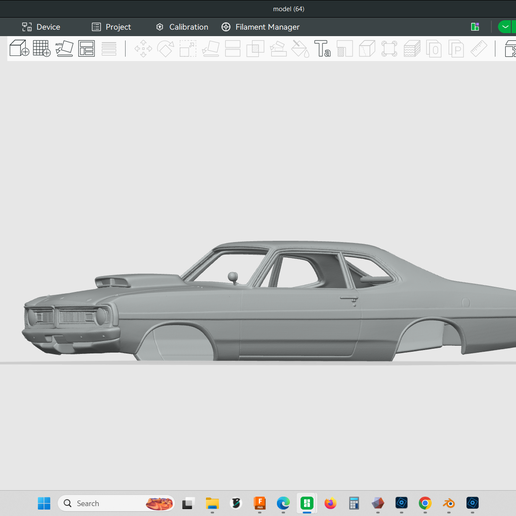This screenshot has height=516, width=516.
Task: Click the pages icon marked P
Action: click(456, 49)
